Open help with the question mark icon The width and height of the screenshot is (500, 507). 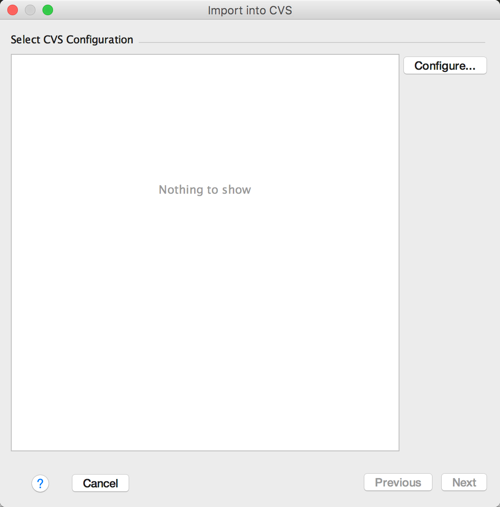40,483
